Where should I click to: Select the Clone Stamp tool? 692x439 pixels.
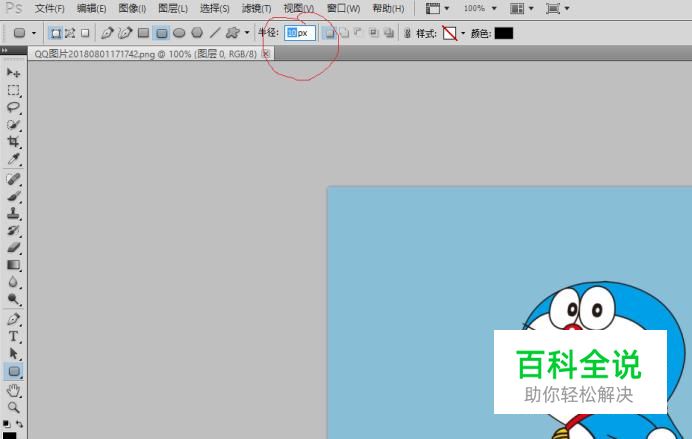13,213
